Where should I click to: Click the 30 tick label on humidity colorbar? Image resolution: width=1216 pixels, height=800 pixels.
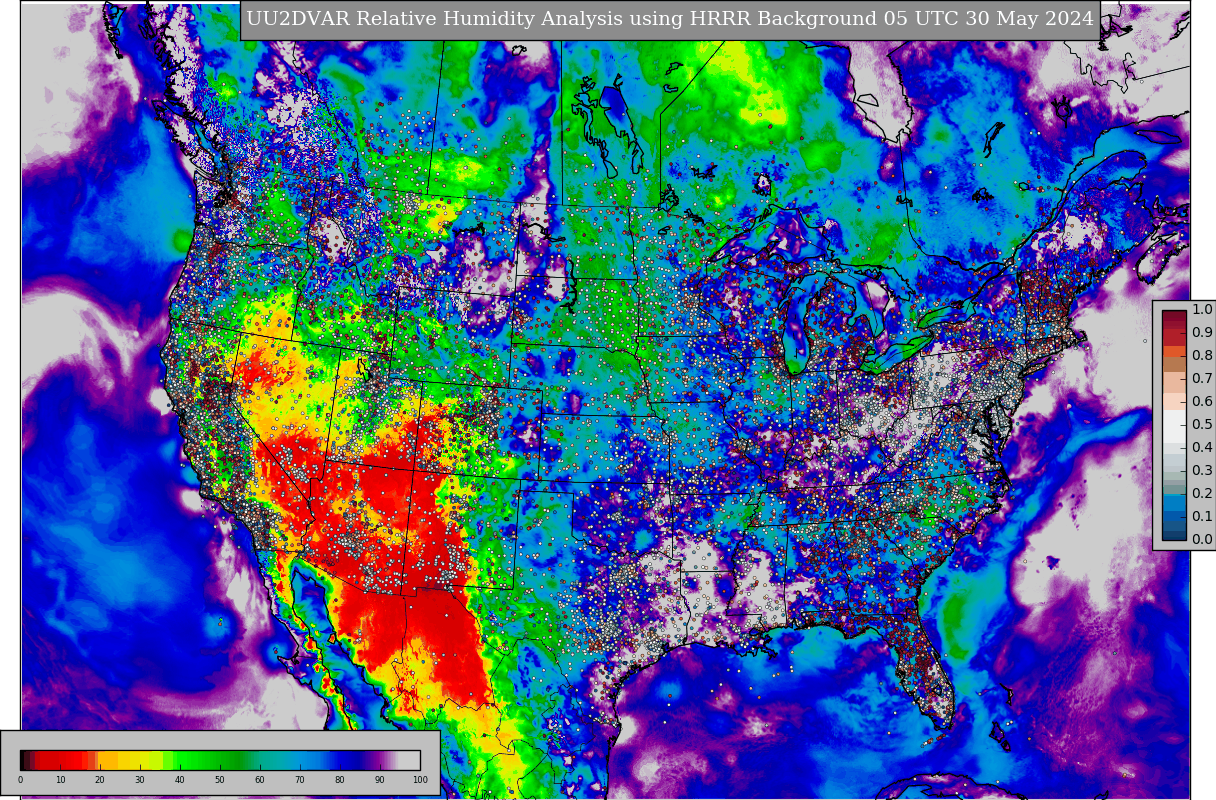tap(140, 780)
